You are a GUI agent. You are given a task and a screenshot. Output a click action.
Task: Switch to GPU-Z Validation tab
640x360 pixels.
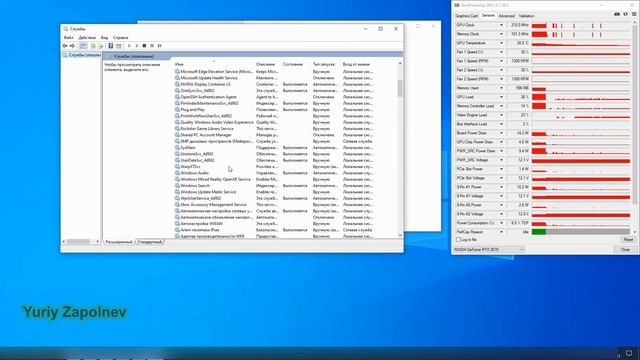(527, 16)
